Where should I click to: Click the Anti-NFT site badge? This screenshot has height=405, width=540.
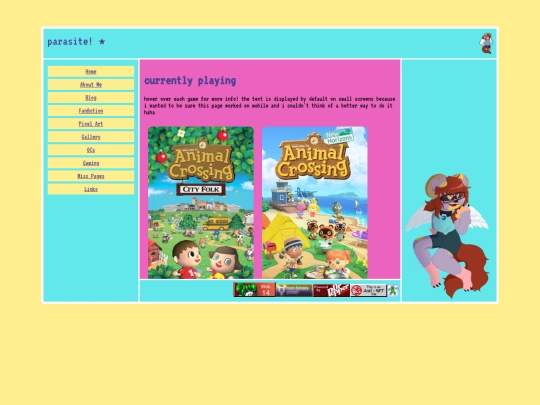(x=368, y=290)
